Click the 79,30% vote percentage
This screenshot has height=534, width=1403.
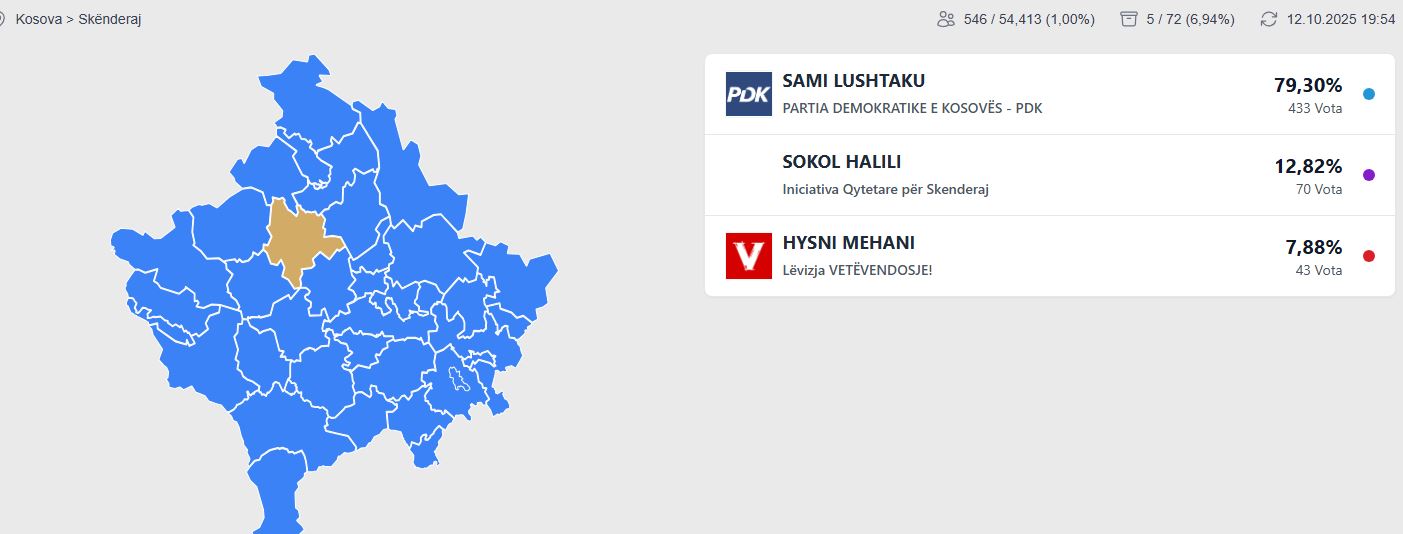pyautogui.click(x=1308, y=85)
